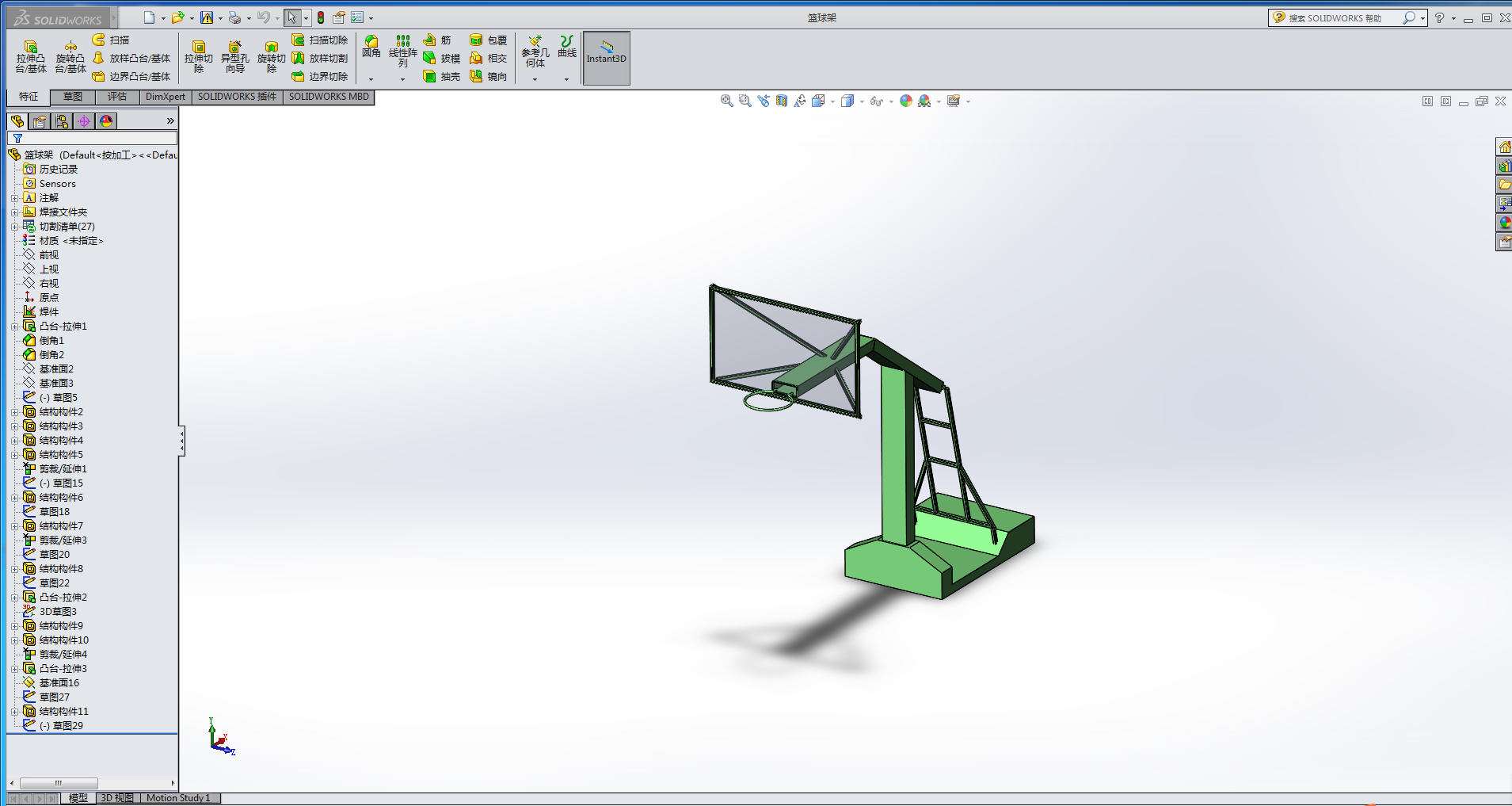Open the SOLIDWORKS MBD tab
The width and height of the screenshot is (1512, 806).
[x=329, y=97]
